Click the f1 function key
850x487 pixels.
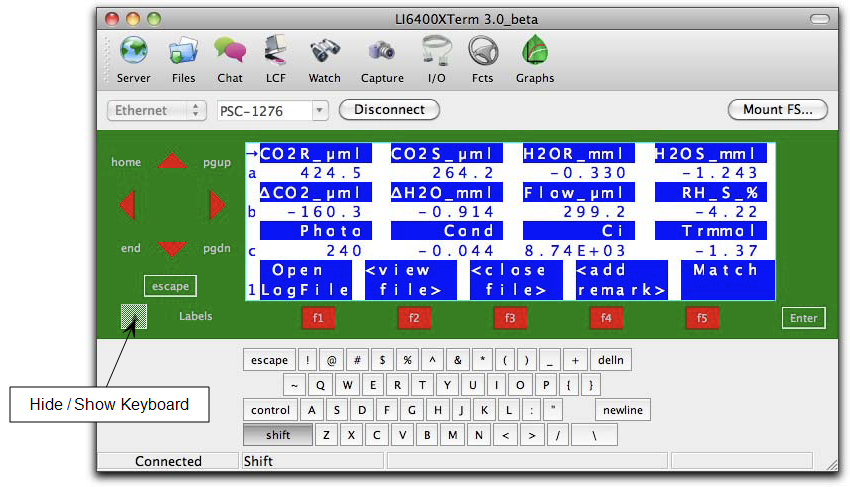point(318,318)
